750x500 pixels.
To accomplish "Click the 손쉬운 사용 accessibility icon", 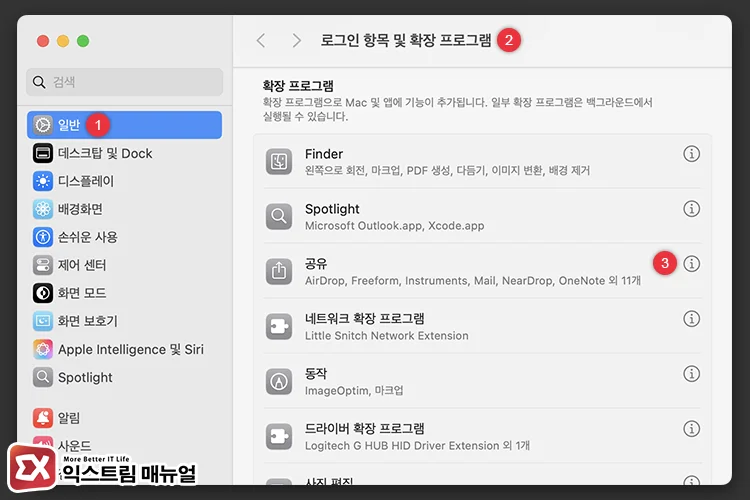I will [43, 237].
